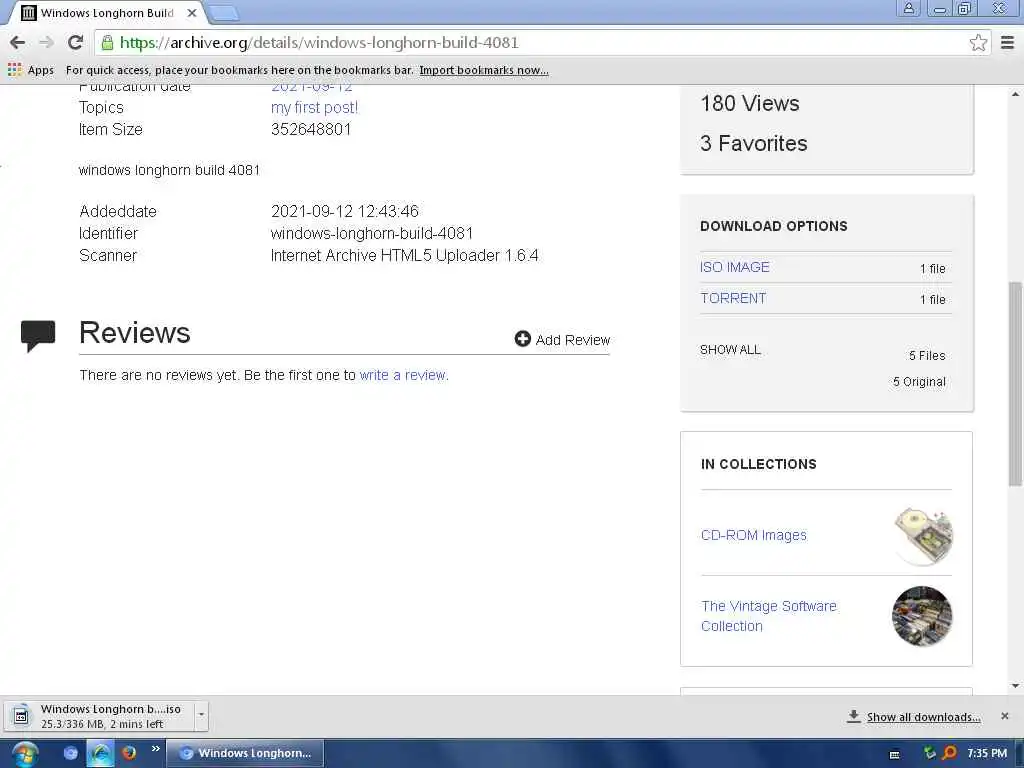
Task: Reload the page with the refresh icon
Action: (75, 42)
